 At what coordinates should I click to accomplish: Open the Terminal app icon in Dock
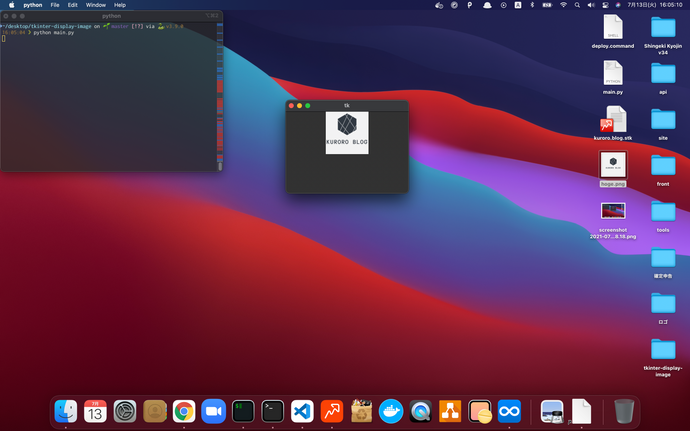pyautogui.click(x=272, y=411)
